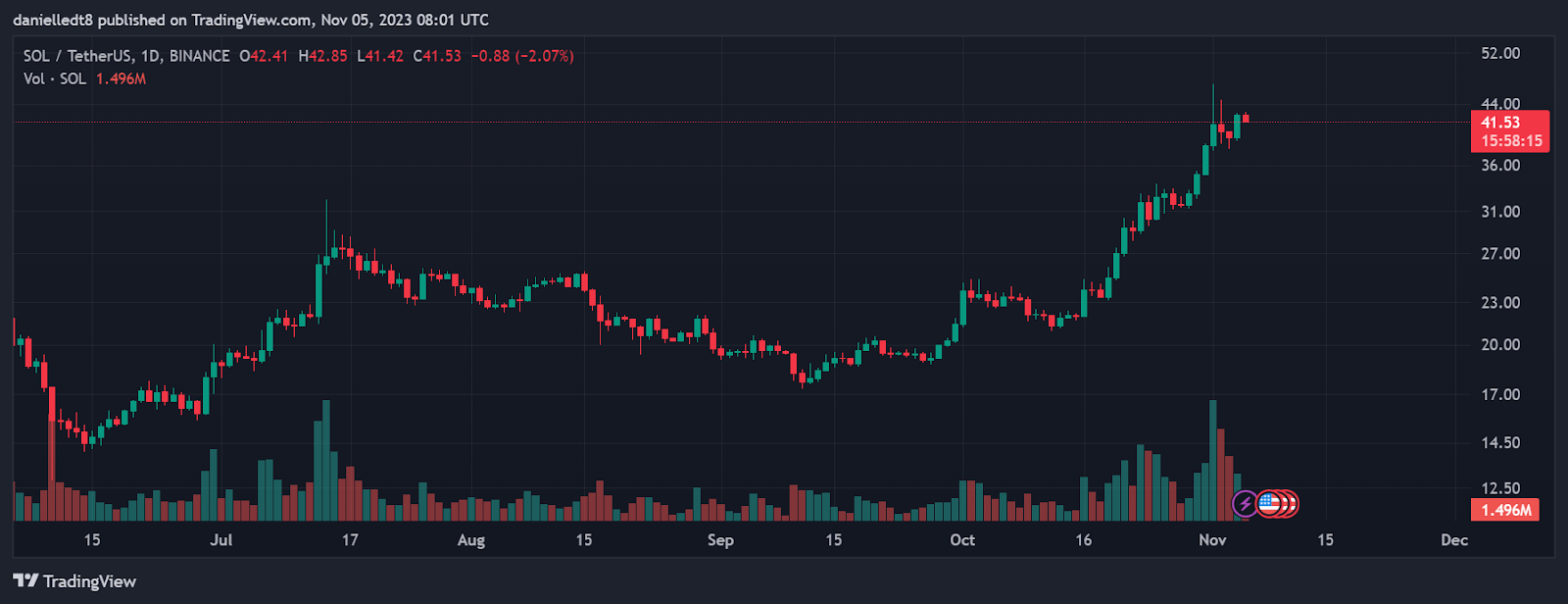Screen dimensions: 1568x604
Task: Click the 1.496M volume label on the axis
Action: (1505, 510)
